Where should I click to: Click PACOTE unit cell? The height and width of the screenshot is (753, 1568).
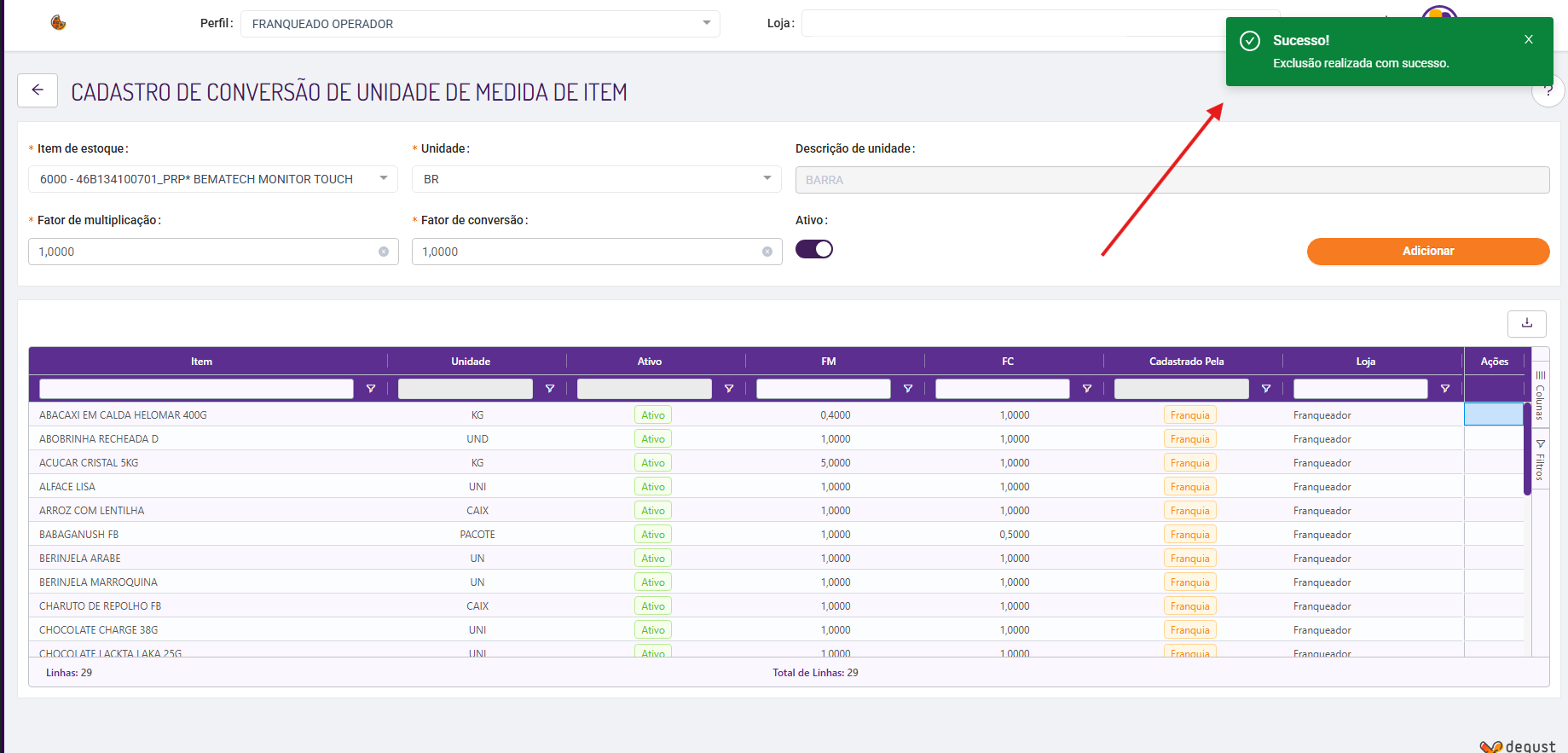(477, 535)
